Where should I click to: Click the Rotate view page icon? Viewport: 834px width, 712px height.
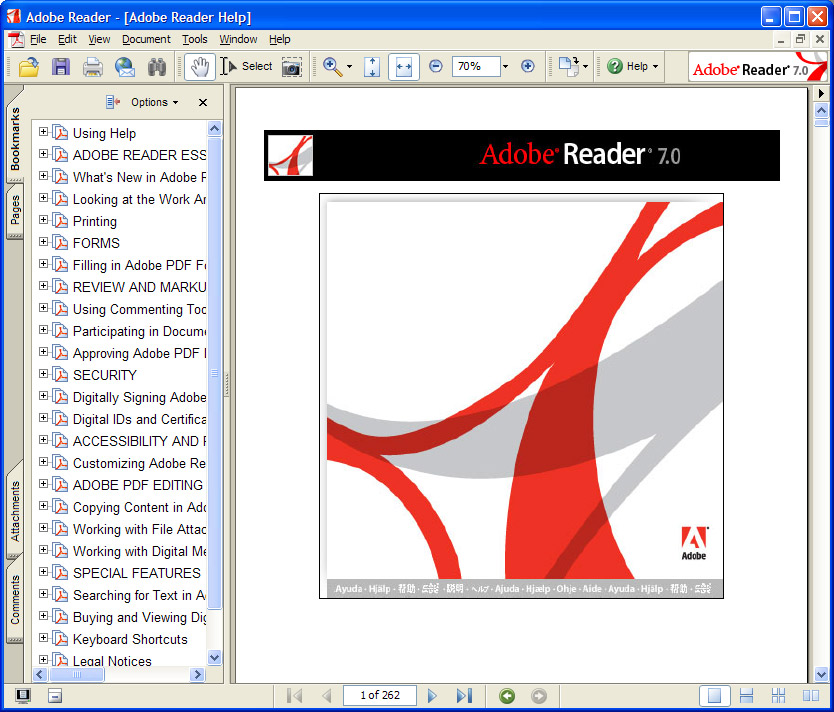point(569,67)
